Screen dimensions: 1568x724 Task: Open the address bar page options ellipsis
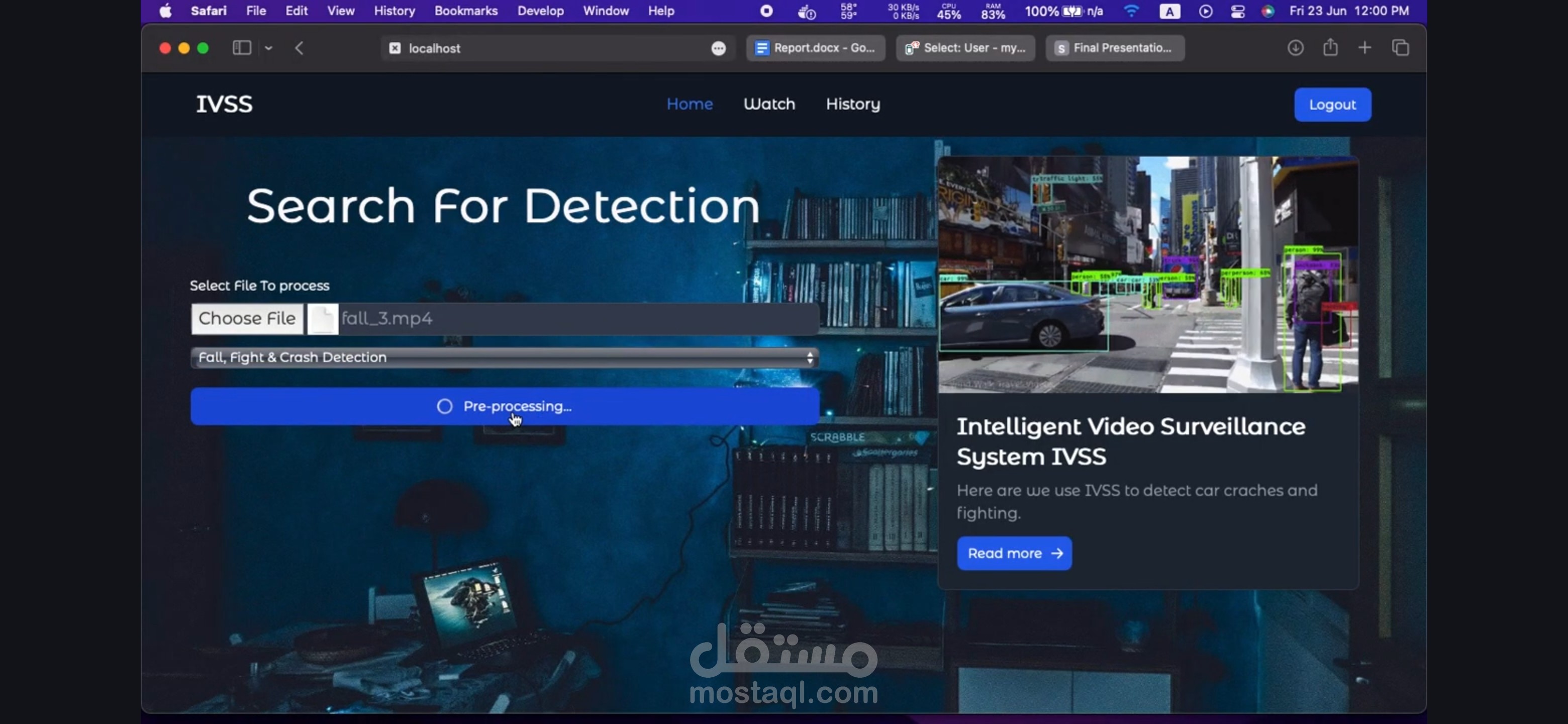pos(718,48)
